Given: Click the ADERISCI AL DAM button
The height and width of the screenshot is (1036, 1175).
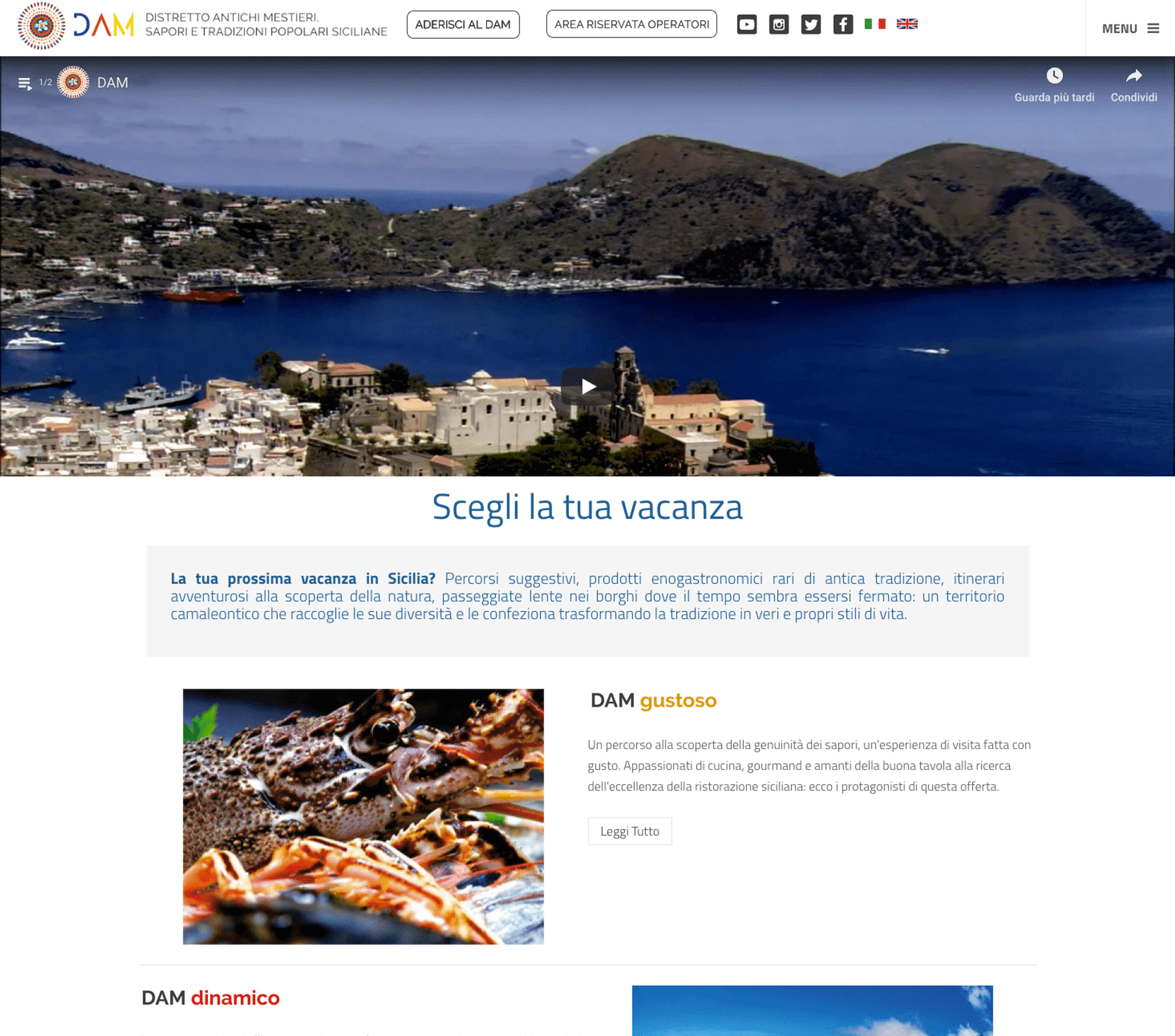Looking at the screenshot, I should point(463,25).
